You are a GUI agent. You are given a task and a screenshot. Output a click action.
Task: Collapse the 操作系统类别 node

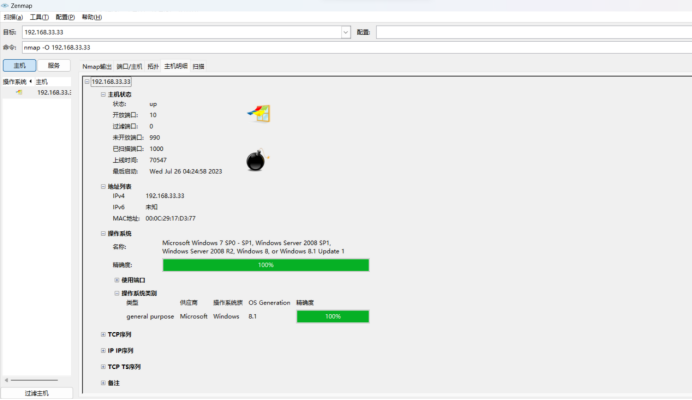tap(116, 293)
